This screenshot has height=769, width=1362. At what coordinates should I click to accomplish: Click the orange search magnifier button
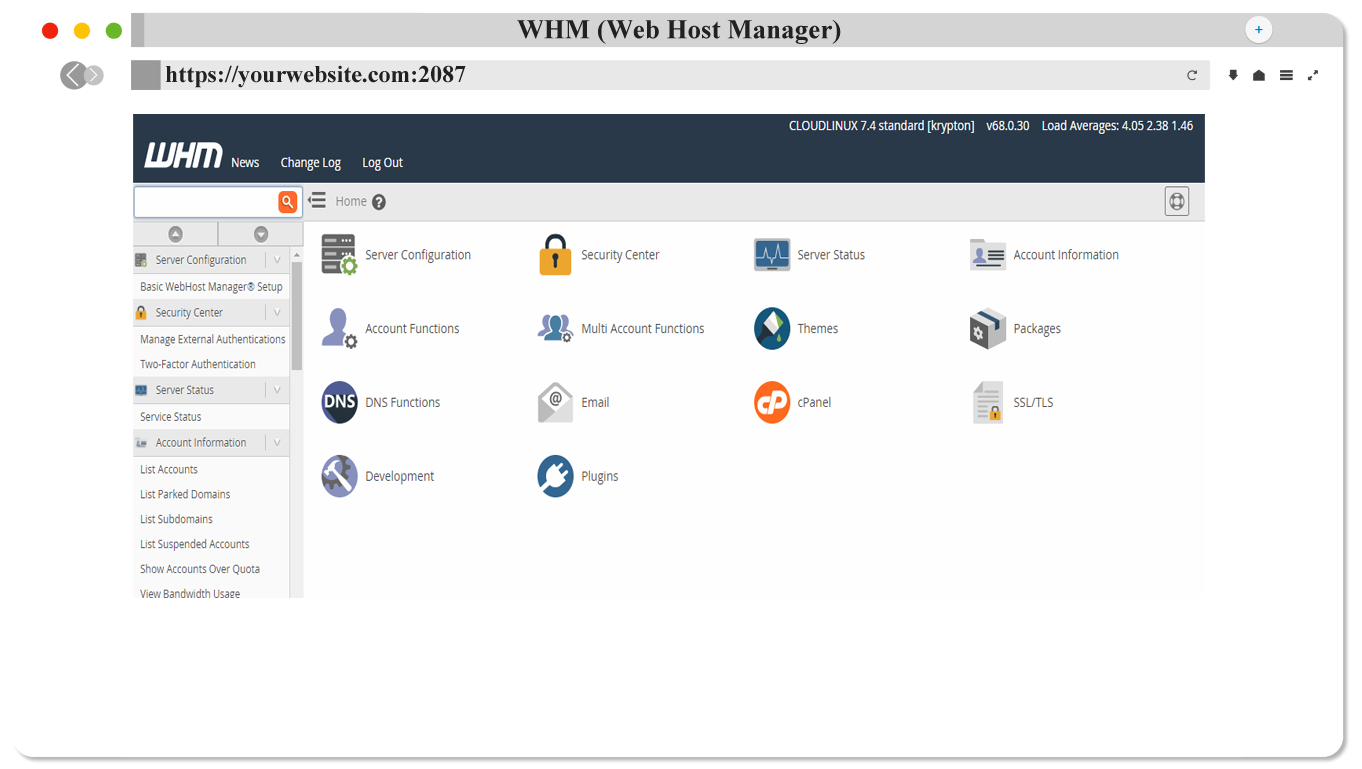coord(287,202)
